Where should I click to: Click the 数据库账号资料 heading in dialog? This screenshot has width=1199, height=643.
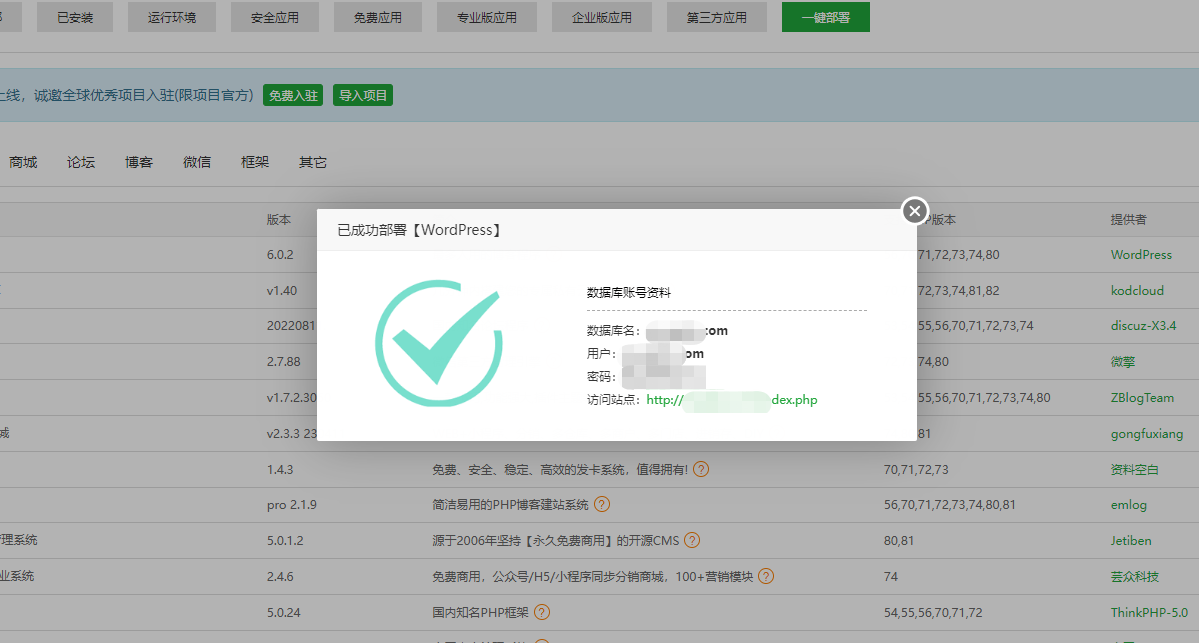pyautogui.click(x=629, y=292)
